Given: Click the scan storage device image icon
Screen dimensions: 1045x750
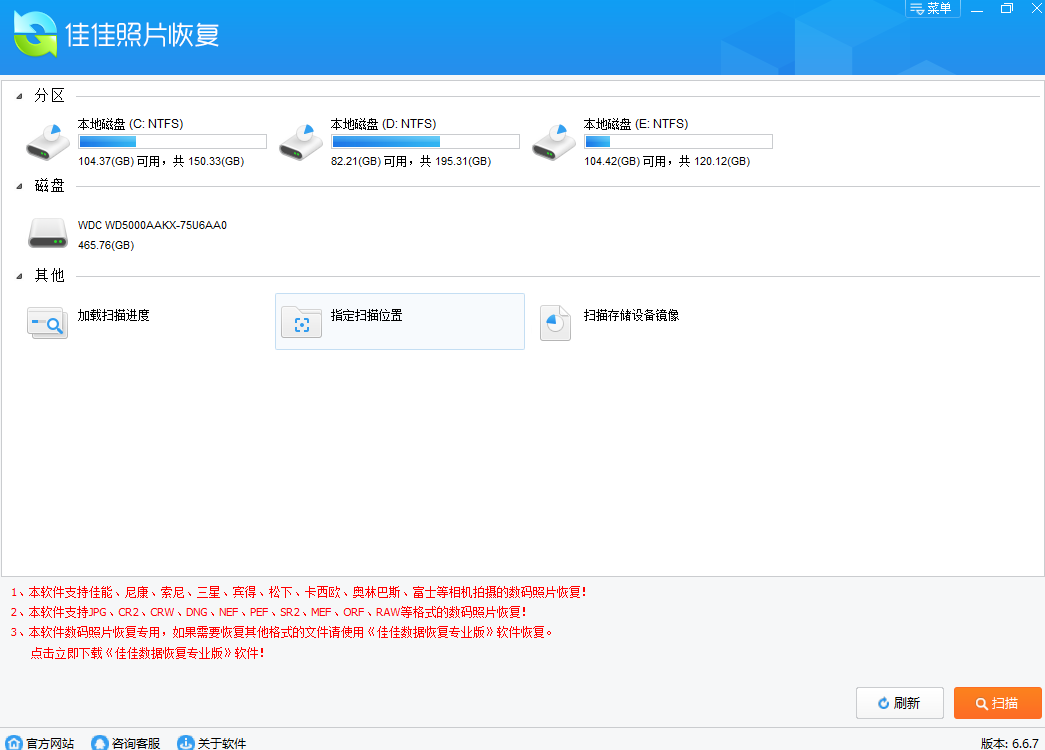Looking at the screenshot, I should pos(555,322).
